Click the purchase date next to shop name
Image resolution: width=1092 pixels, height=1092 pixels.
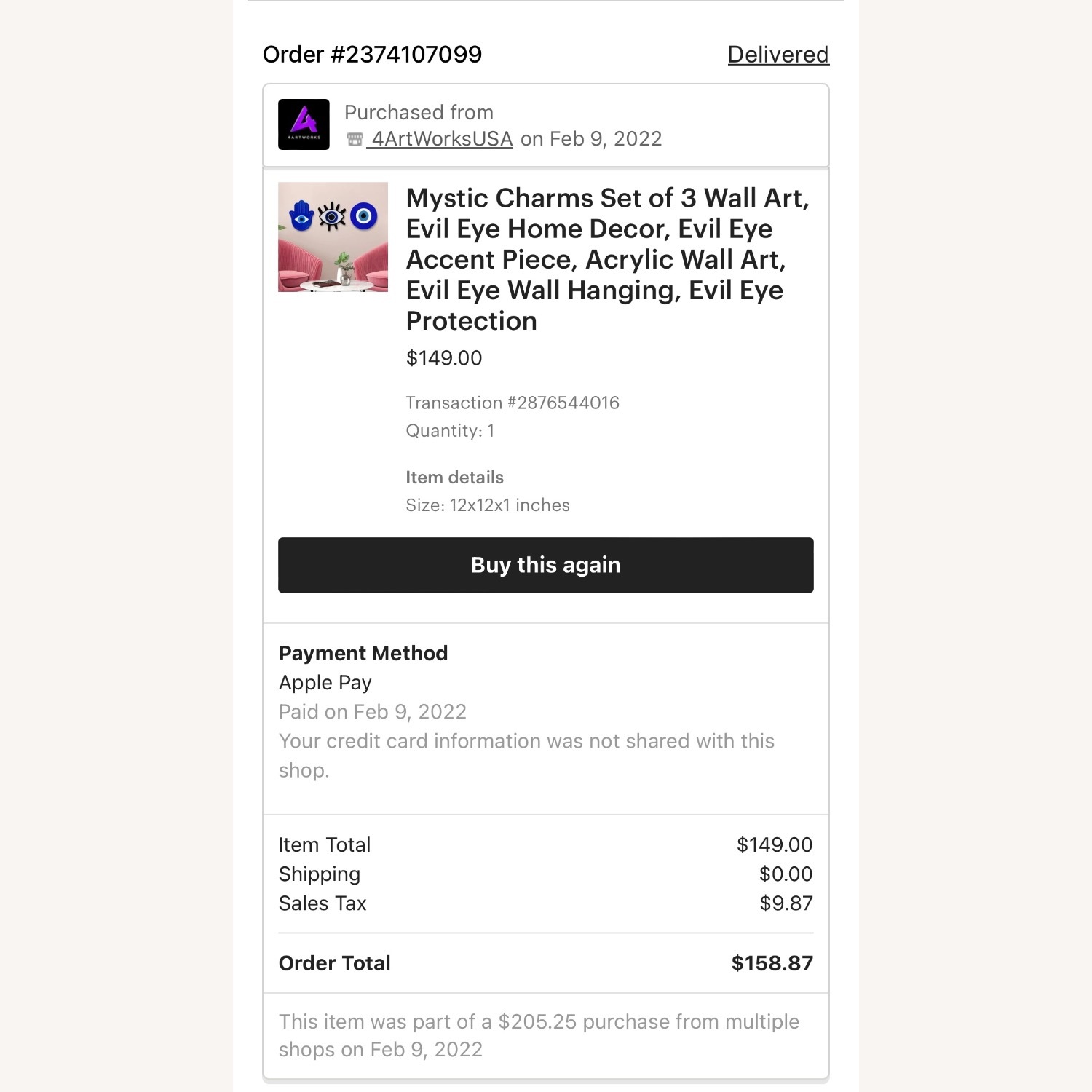coord(591,139)
